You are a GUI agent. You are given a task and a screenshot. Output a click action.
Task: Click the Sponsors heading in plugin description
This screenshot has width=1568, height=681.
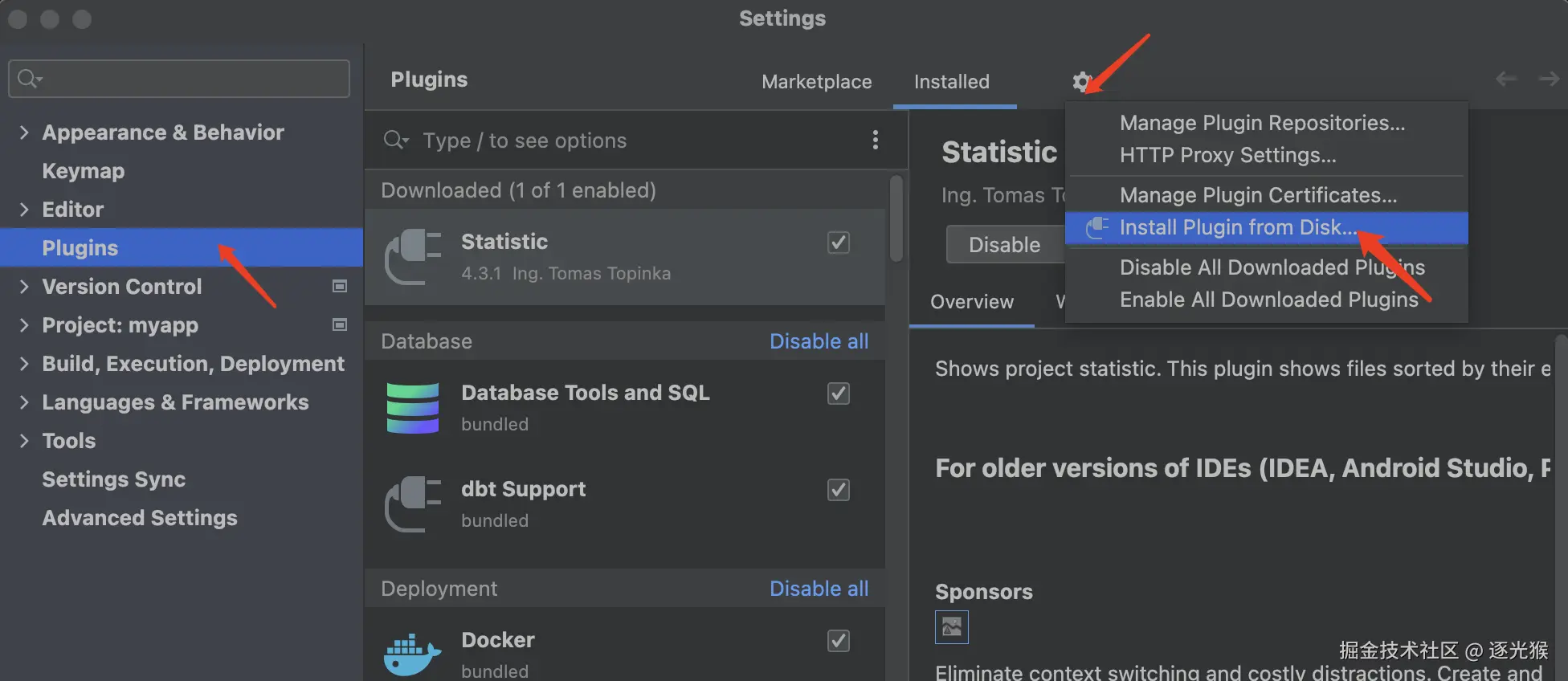pos(984,592)
